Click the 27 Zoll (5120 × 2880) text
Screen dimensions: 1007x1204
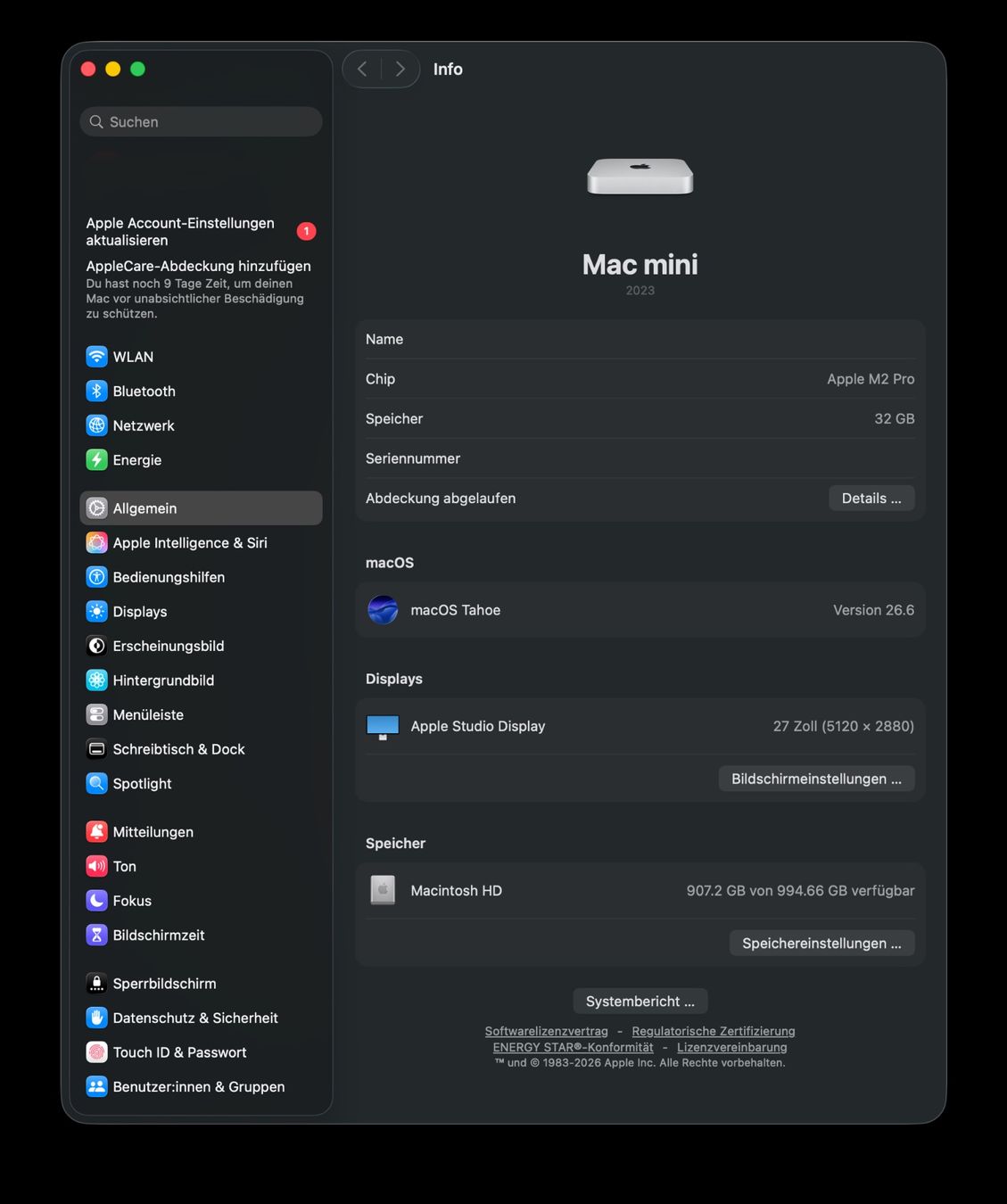pyautogui.click(x=844, y=727)
